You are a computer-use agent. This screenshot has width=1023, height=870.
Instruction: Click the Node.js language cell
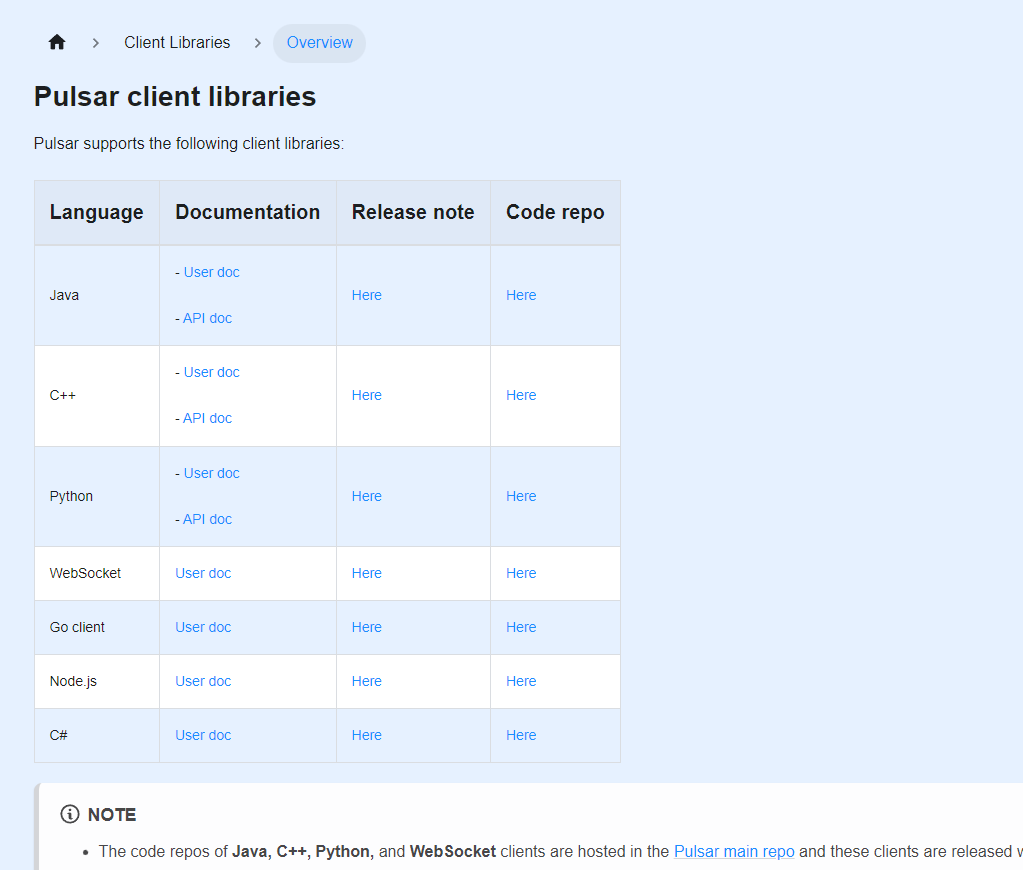(97, 681)
